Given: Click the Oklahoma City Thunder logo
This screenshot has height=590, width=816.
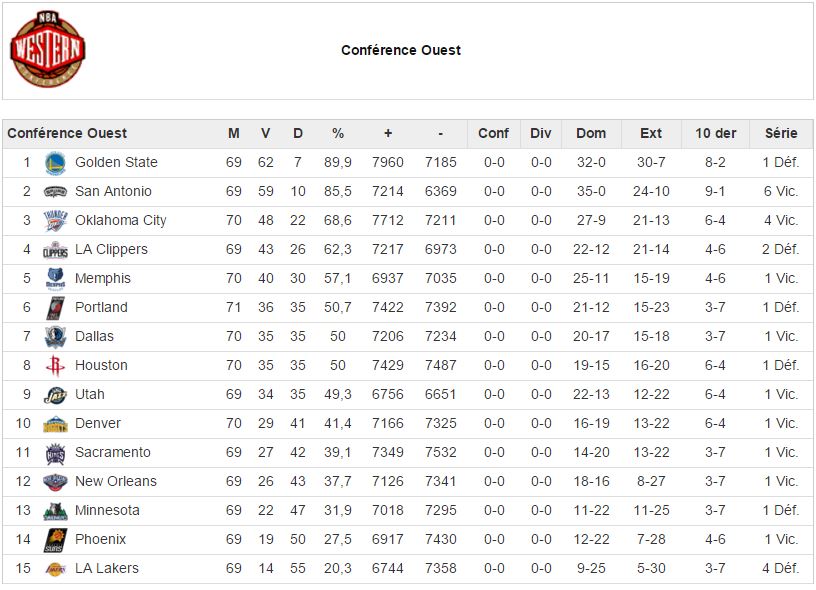Looking at the screenshot, I should point(55,221).
